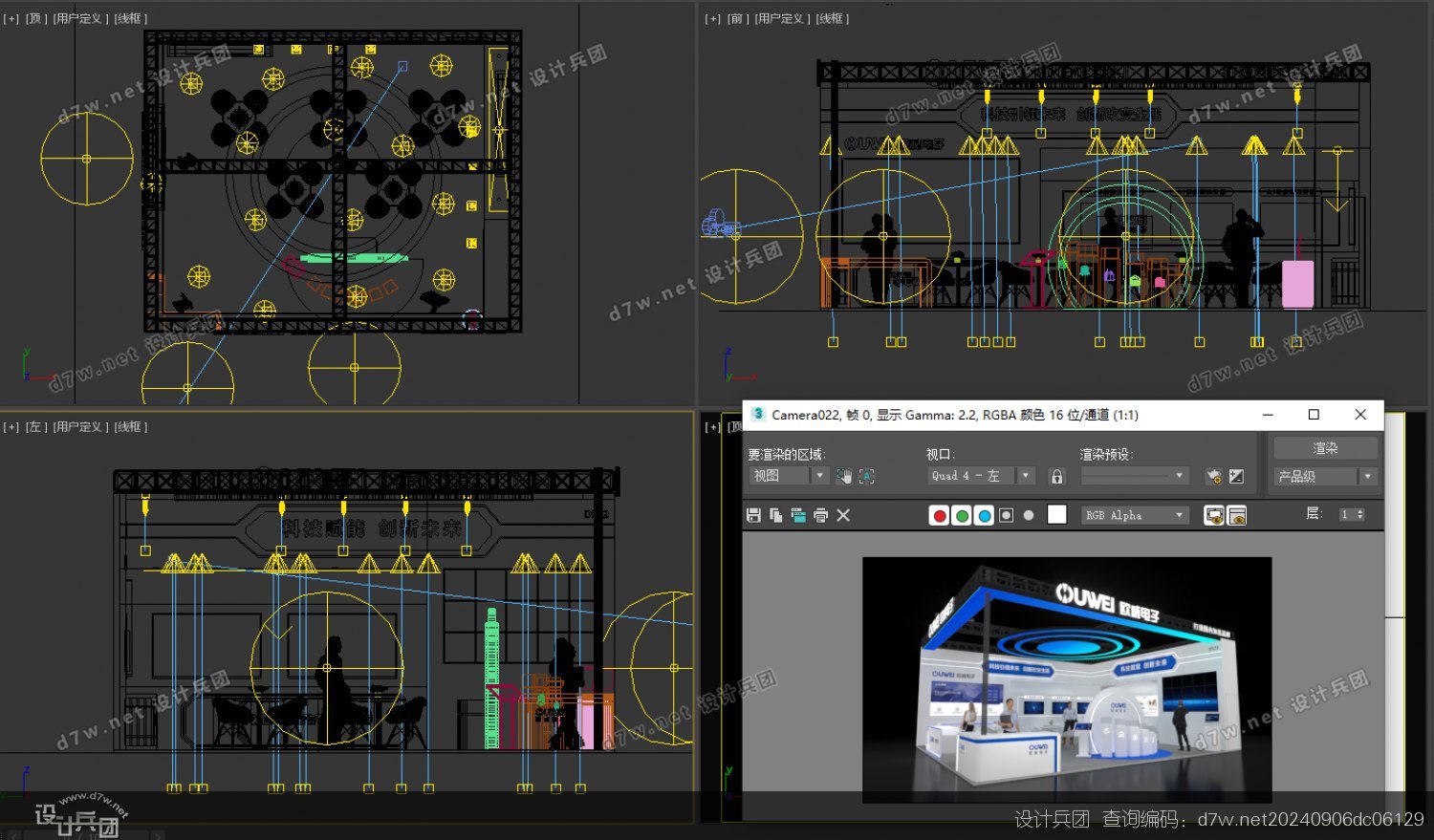
Task: Open the top viewport [用户定义] shading menu
Action: point(80,18)
